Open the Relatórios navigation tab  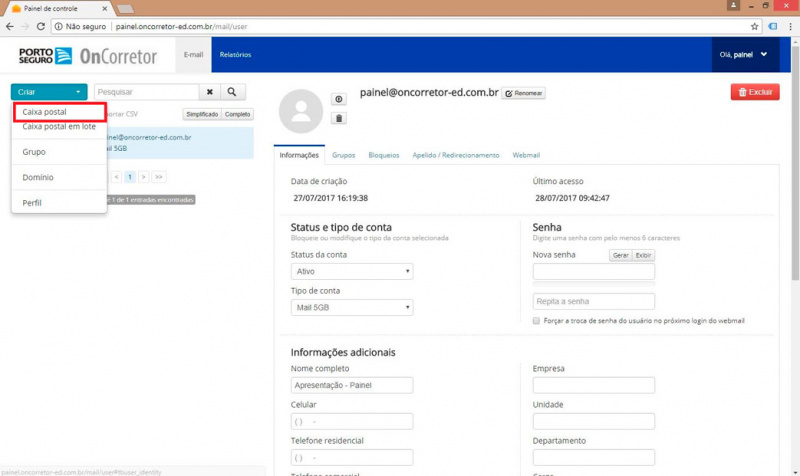click(x=235, y=55)
